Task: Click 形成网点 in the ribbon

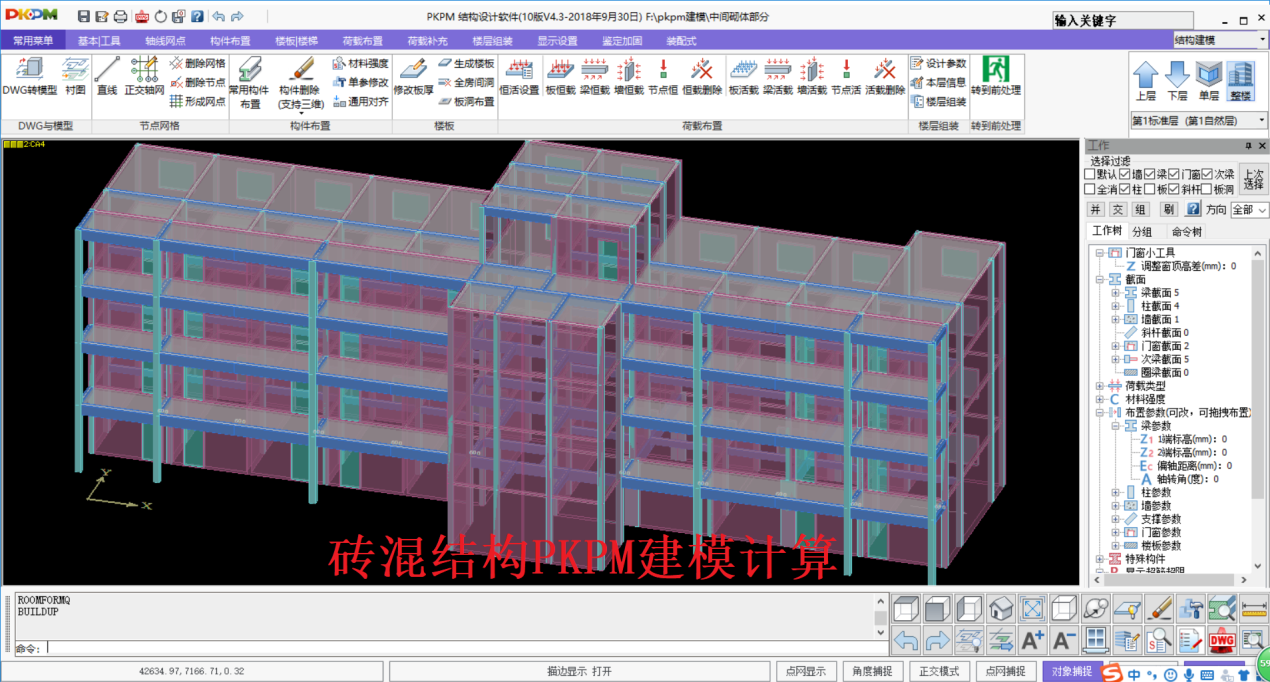Action: [197, 101]
